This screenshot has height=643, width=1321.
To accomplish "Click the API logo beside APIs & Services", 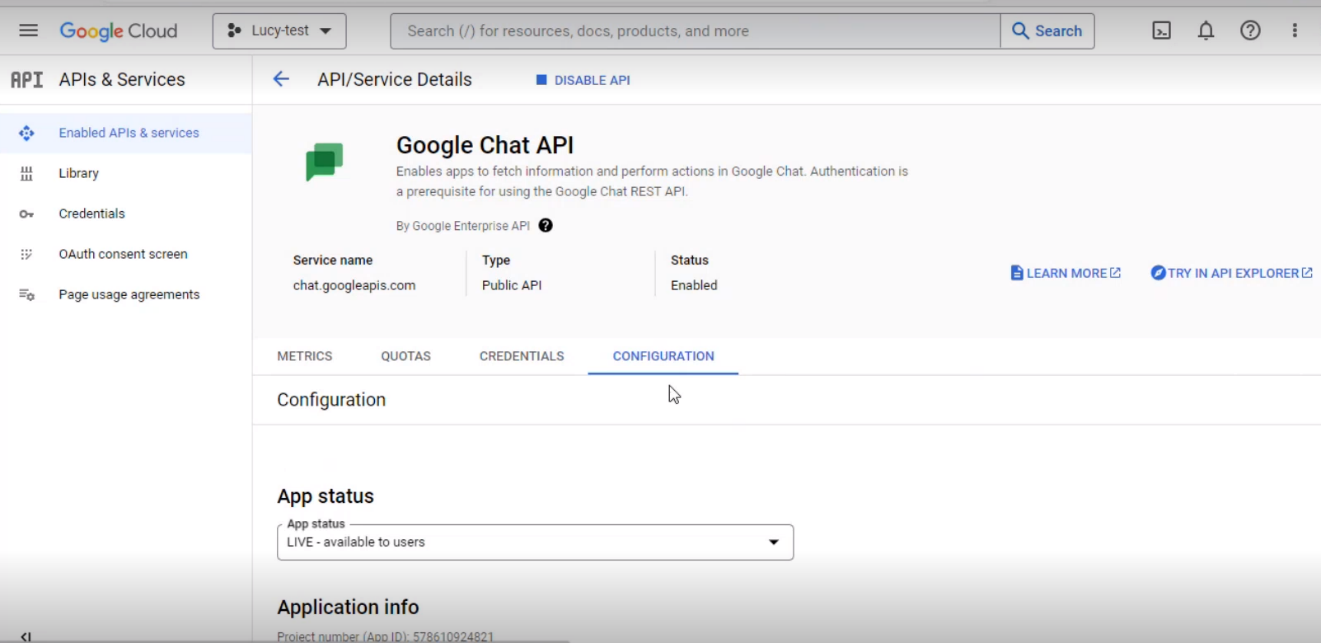I will click(x=27, y=80).
